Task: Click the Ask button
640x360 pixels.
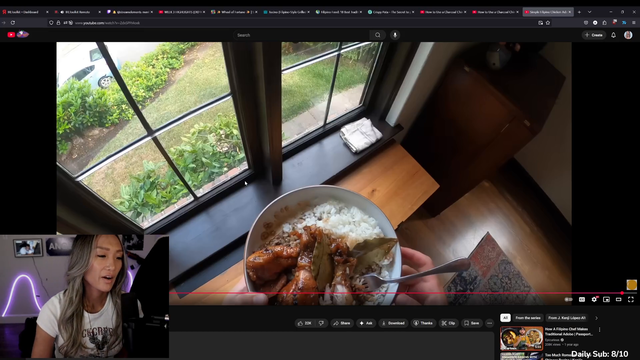Action: tap(366, 323)
